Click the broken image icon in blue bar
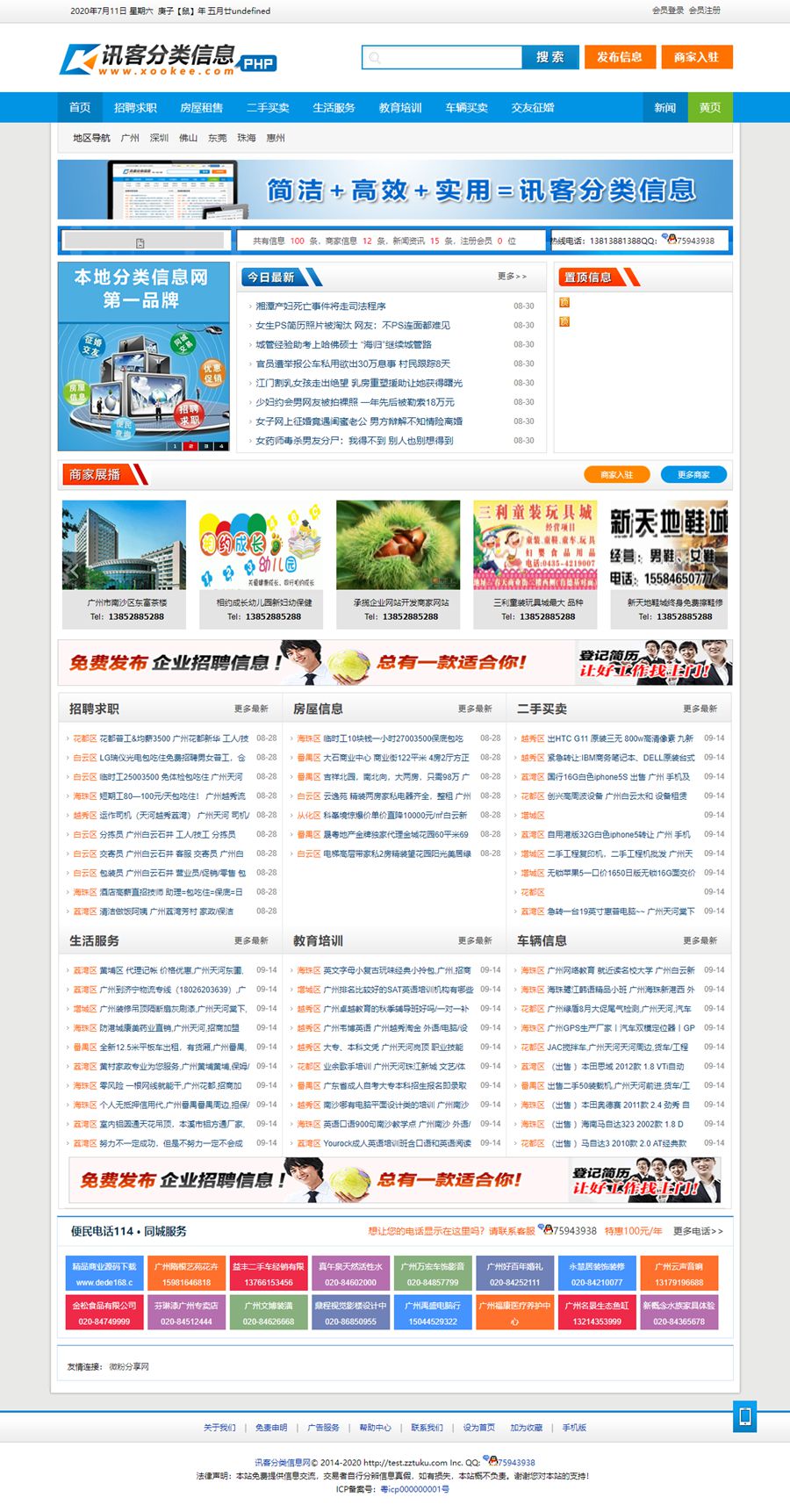790x1512 pixels. [x=140, y=242]
